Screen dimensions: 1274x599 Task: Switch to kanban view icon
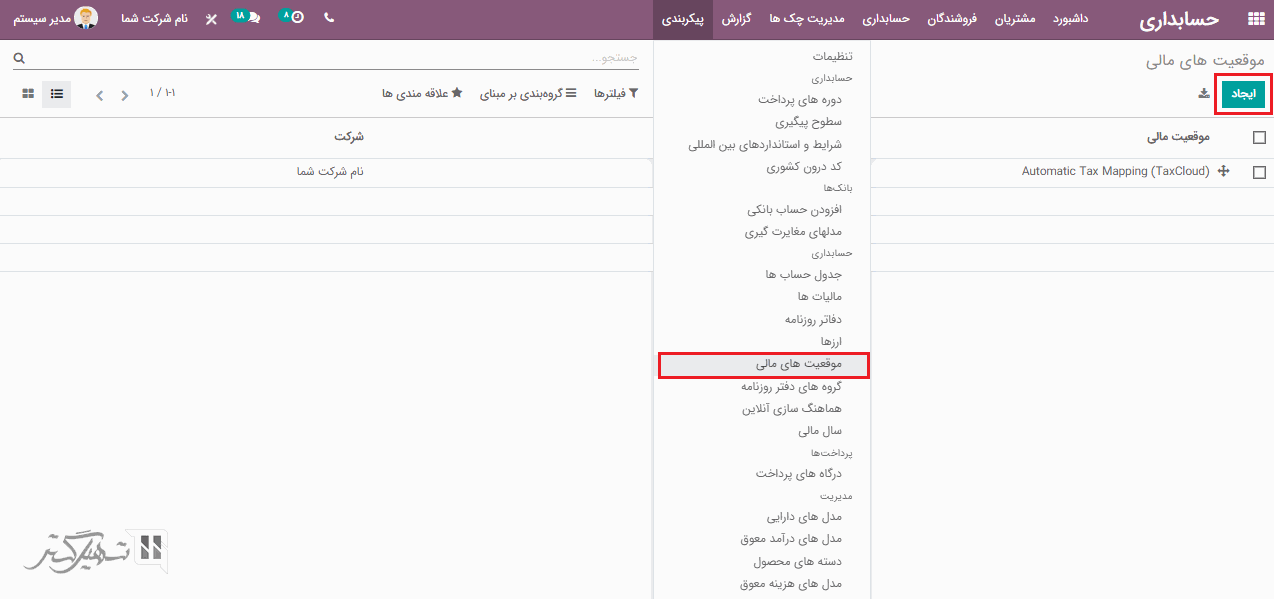click(28, 94)
